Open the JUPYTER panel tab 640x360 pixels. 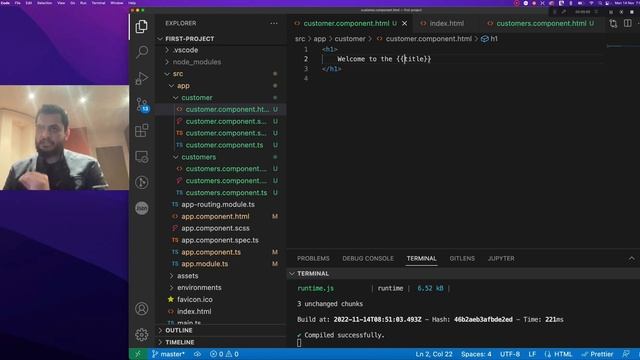501,258
